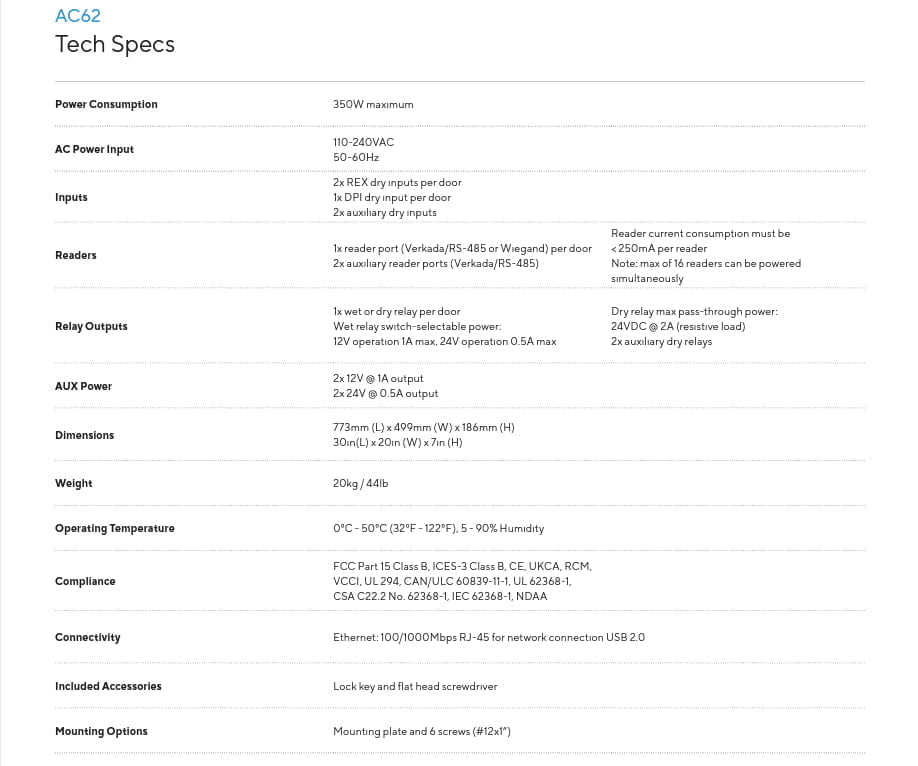Image resolution: width=918 pixels, height=766 pixels.
Task: Click the Weight 20kg / 44lb value
Action: click(361, 483)
